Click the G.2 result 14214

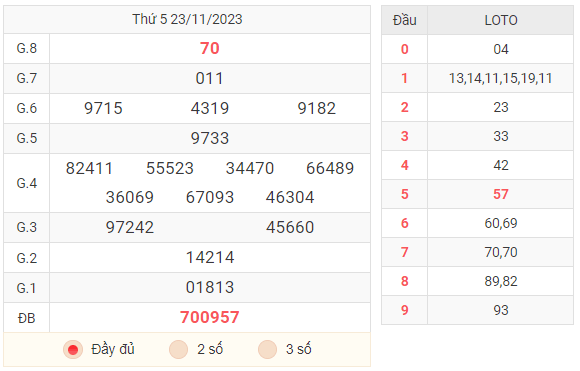click(x=210, y=257)
